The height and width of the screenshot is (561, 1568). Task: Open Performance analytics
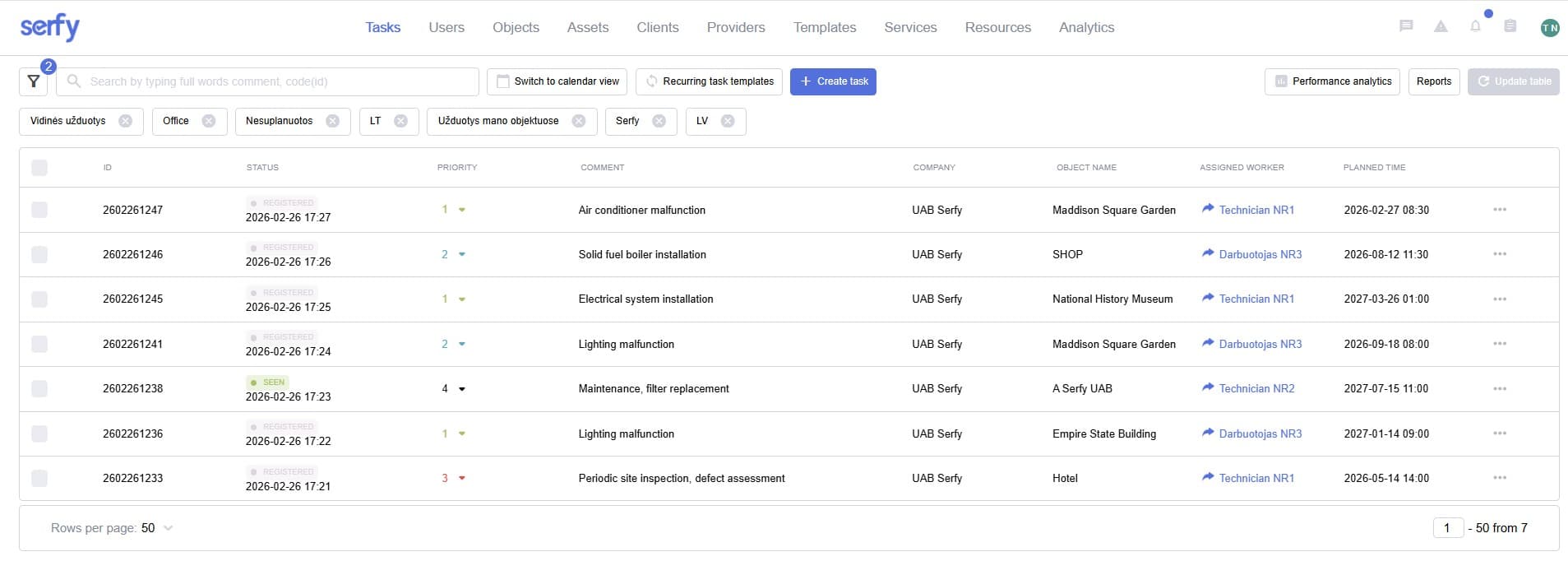1332,81
